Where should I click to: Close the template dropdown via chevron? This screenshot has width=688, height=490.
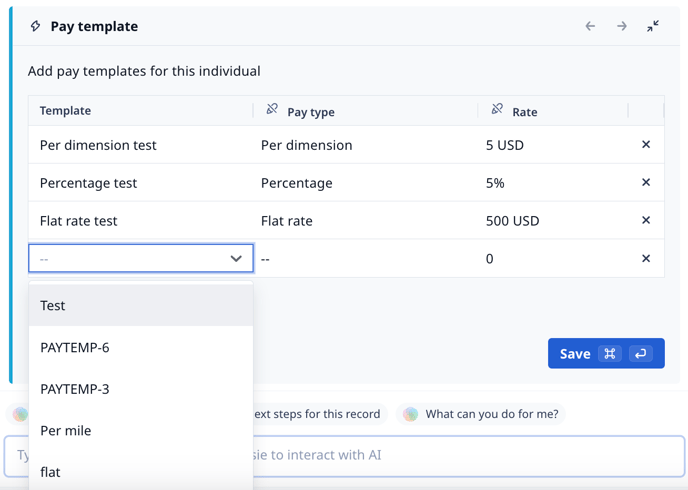(x=236, y=259)
